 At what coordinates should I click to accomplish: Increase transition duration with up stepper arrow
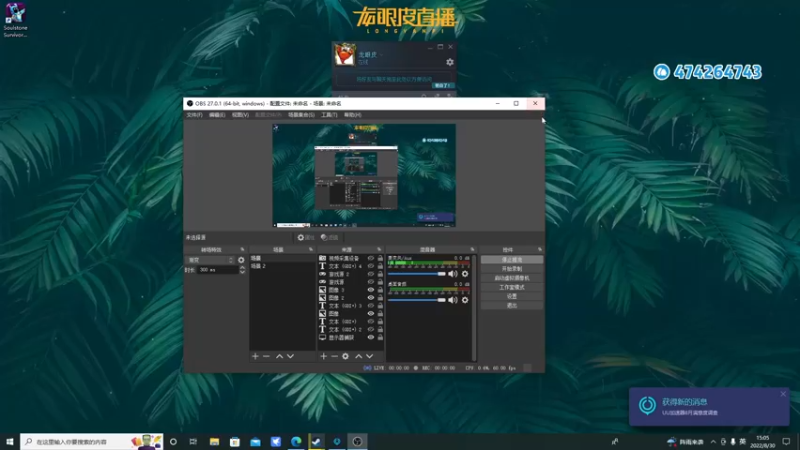point(242,268)
